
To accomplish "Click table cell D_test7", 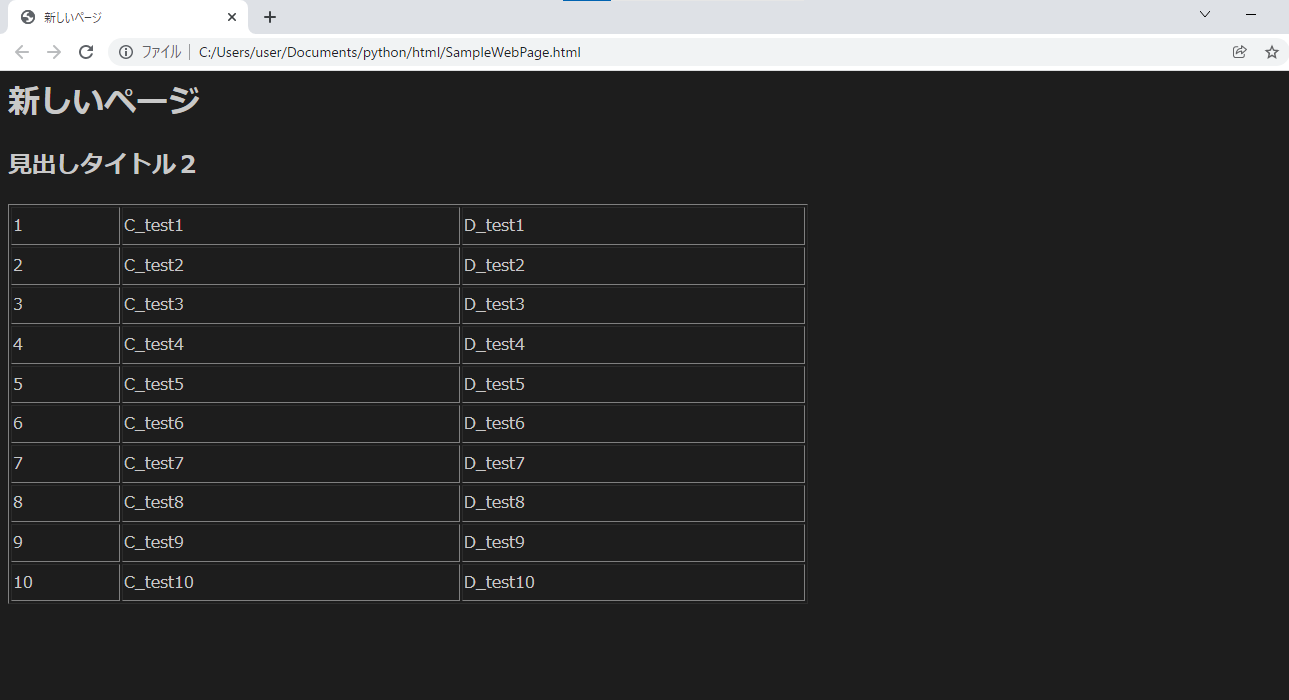I will (633, 463).
